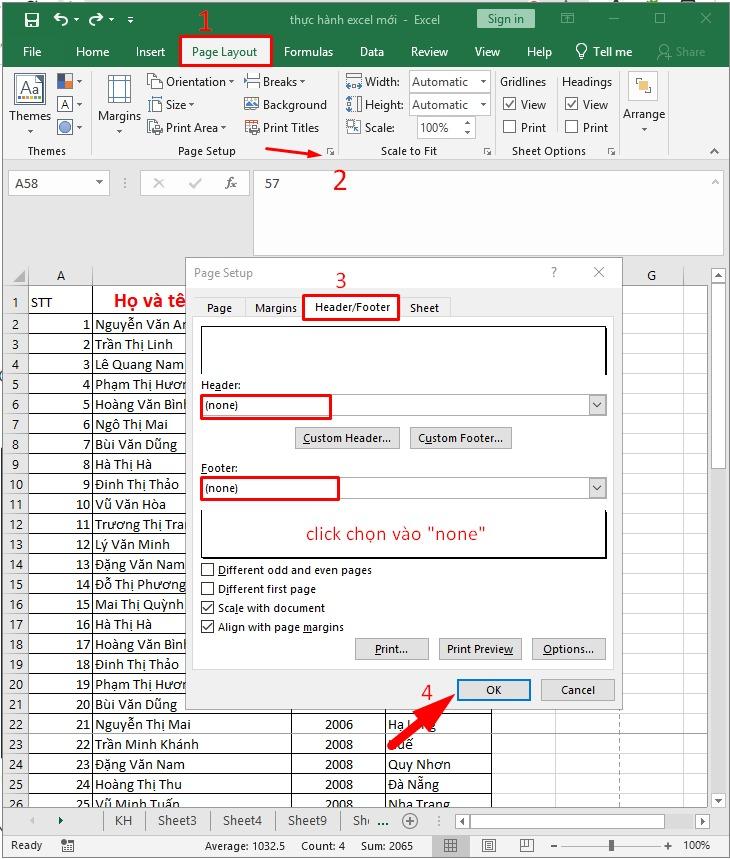Open the Name Box dropdown arrow
This screenshot has height=859, width=730.
pyautogui.click(x=99, y=182)
